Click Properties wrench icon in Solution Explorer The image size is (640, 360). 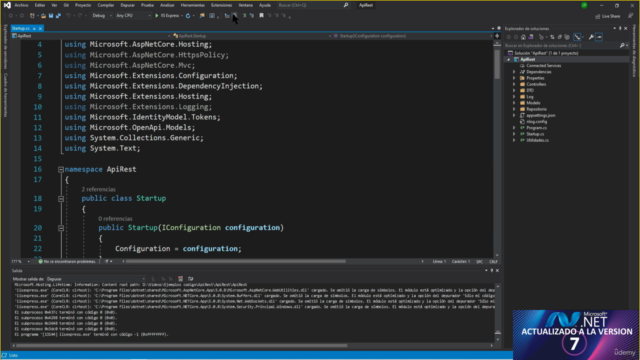click(x=591, y=37)
